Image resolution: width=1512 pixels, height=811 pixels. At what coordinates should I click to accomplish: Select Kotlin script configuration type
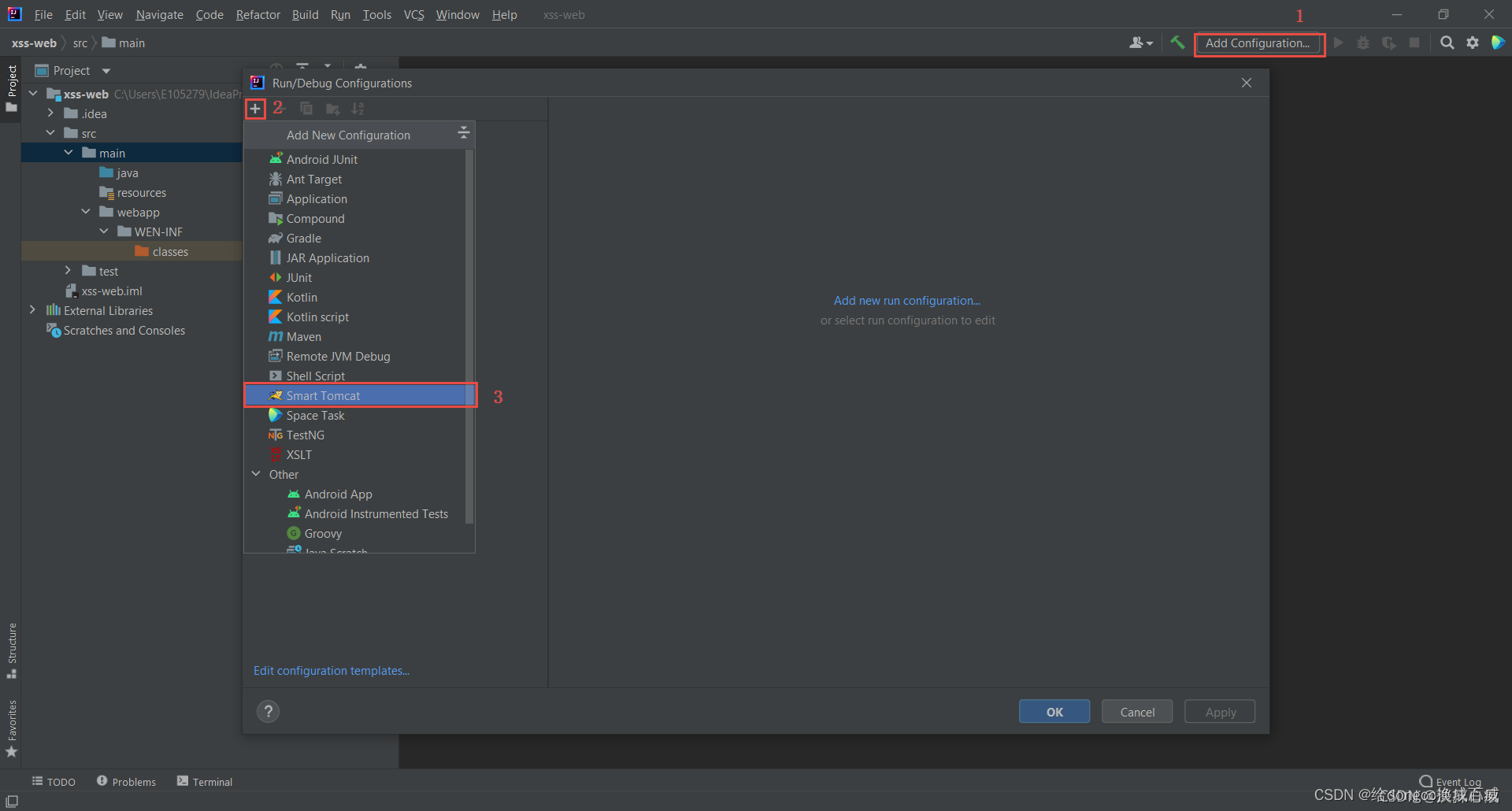[x=359, y=317]
